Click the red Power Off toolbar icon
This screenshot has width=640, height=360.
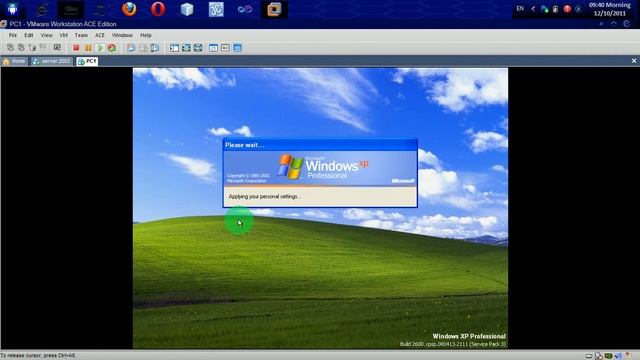[x=76, y=48]
